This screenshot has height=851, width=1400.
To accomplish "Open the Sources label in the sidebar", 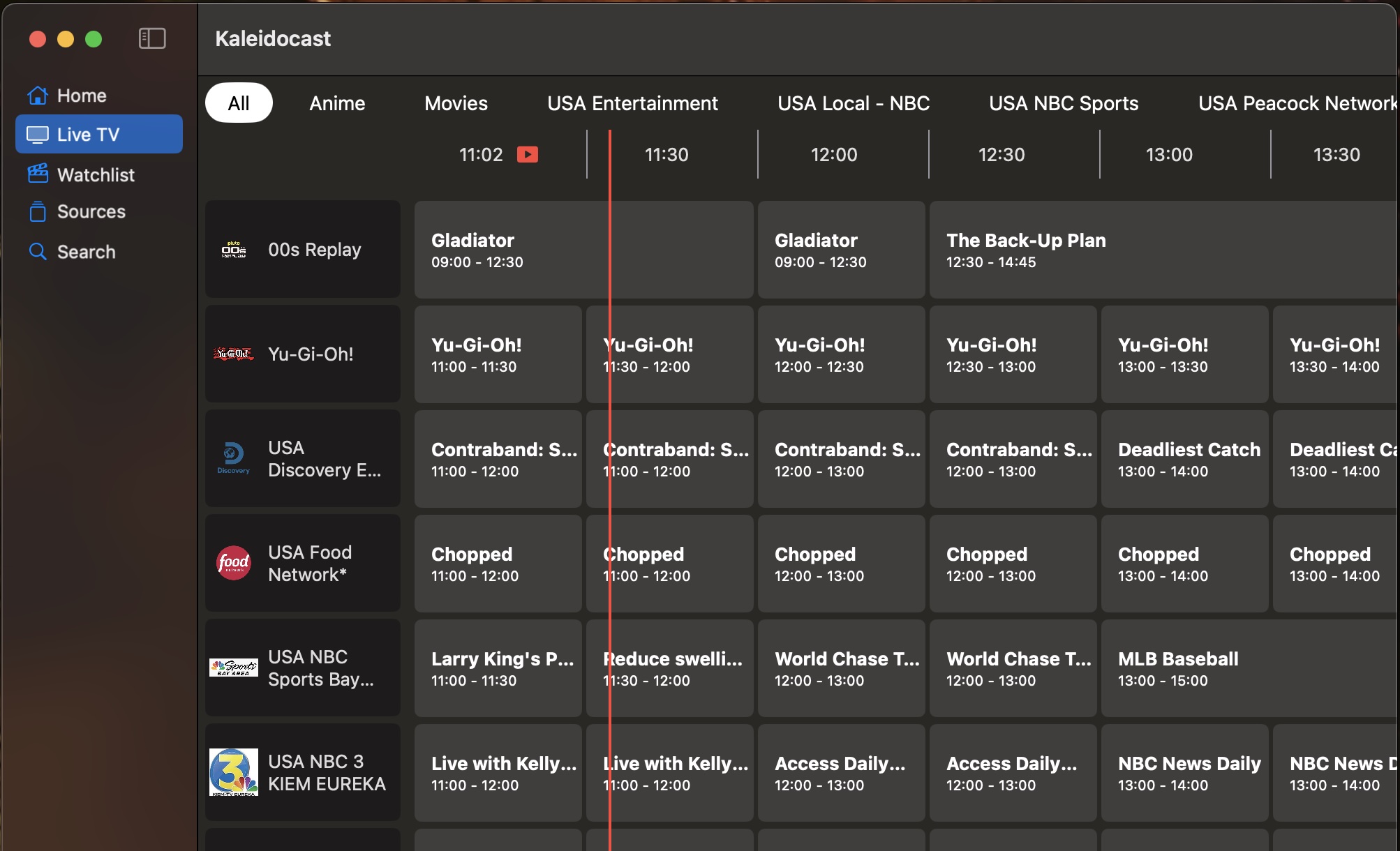I will [91, 211].
